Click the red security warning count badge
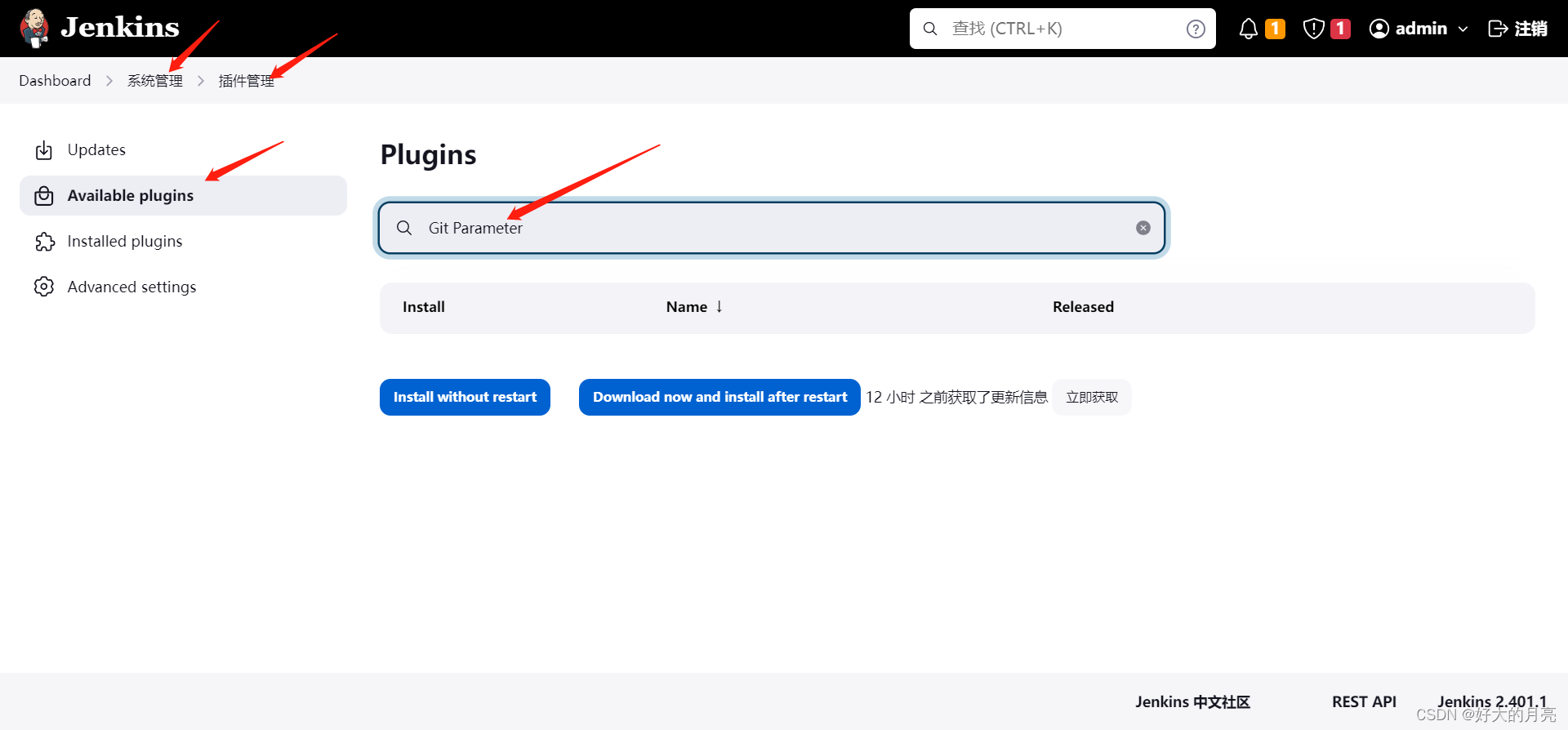The width and height of the screenshot is (1568, 730). tap(1340, 29)
